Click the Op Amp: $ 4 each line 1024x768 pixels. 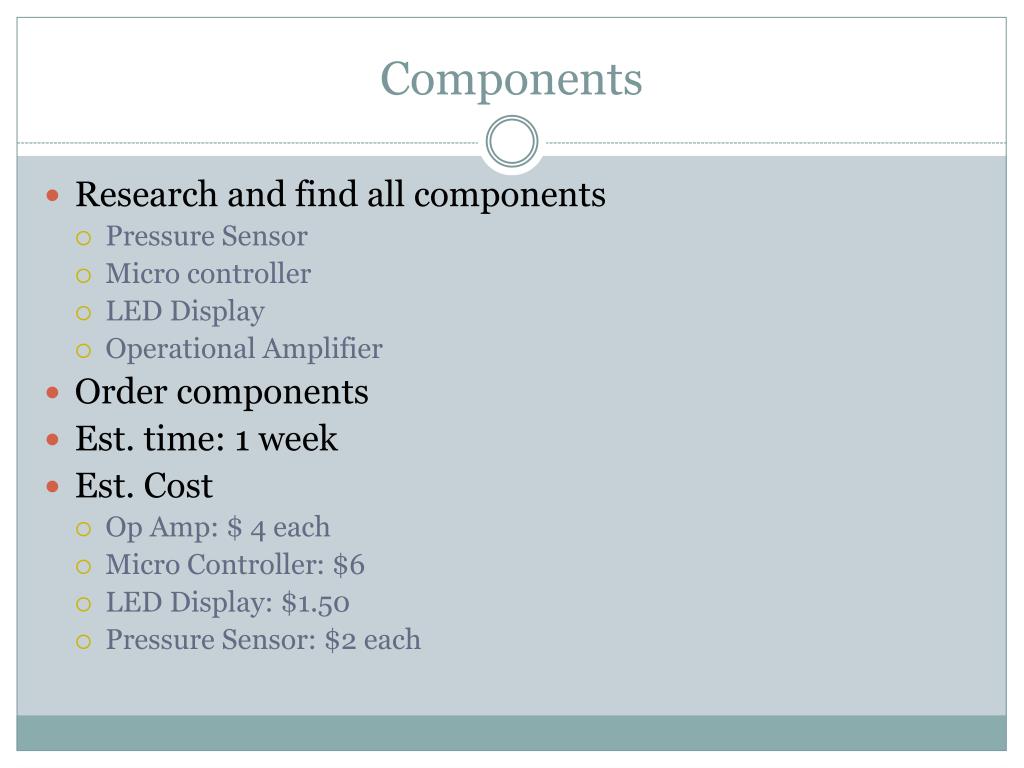coord(218,528)
